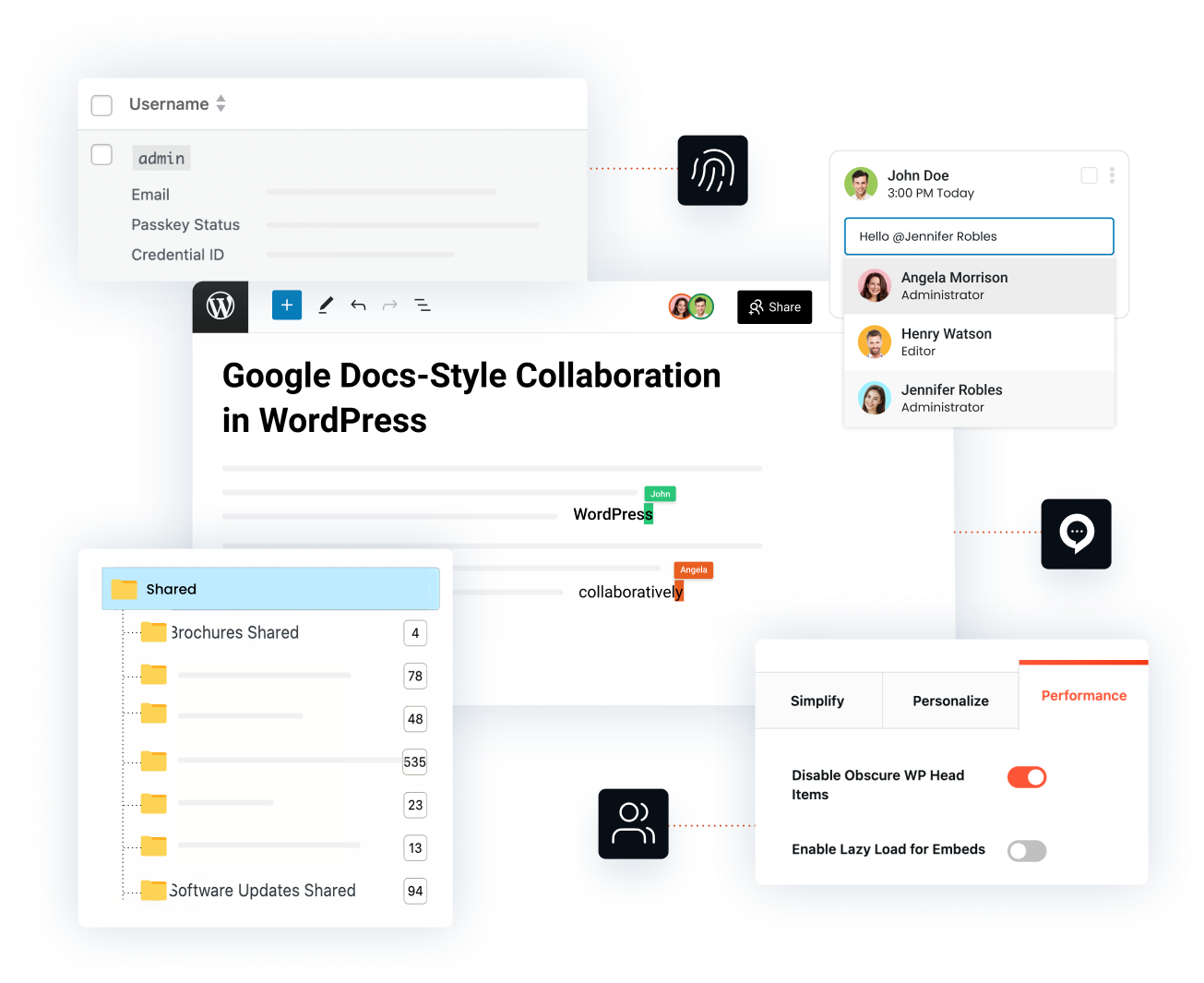Viewport: 1204px width, 983px height.
Task: Click the admin username
Action: [x=161, y=158]
